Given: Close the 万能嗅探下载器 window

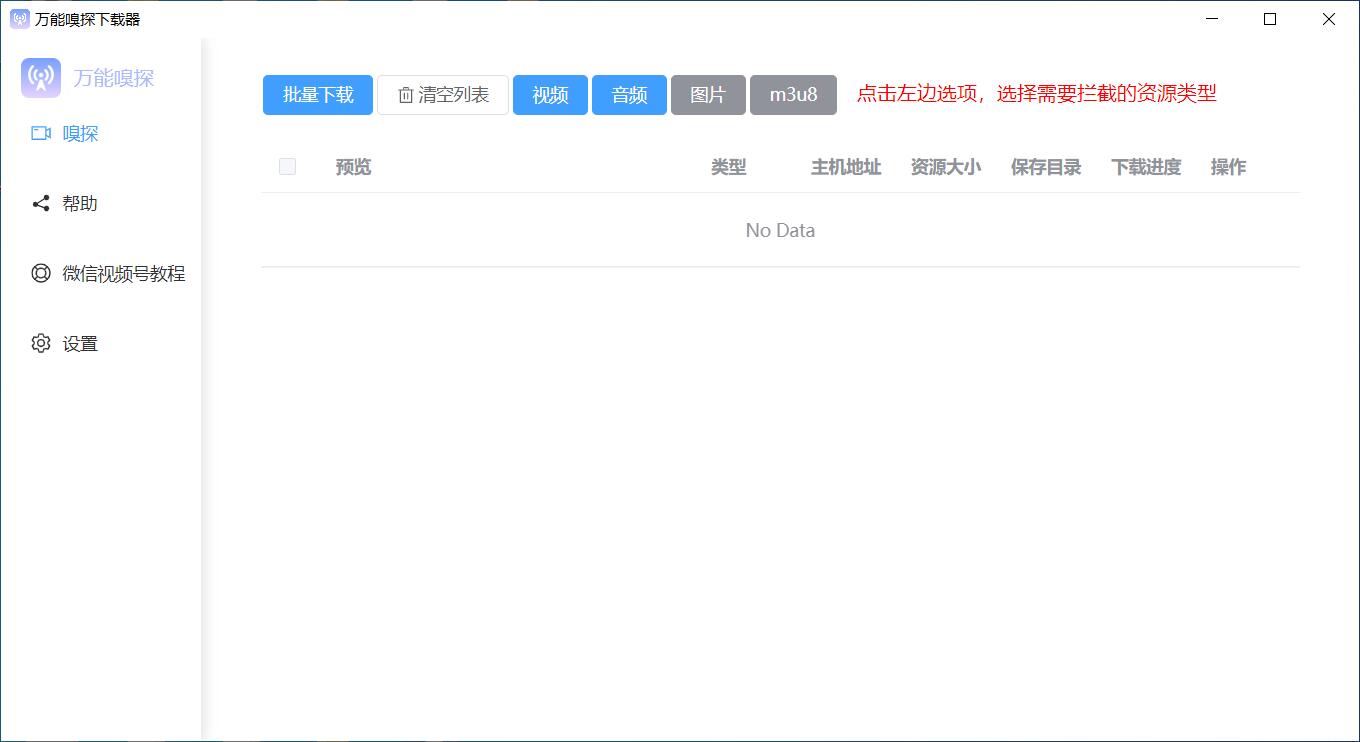Looking at the screenshot, I should coord(1329,19).
